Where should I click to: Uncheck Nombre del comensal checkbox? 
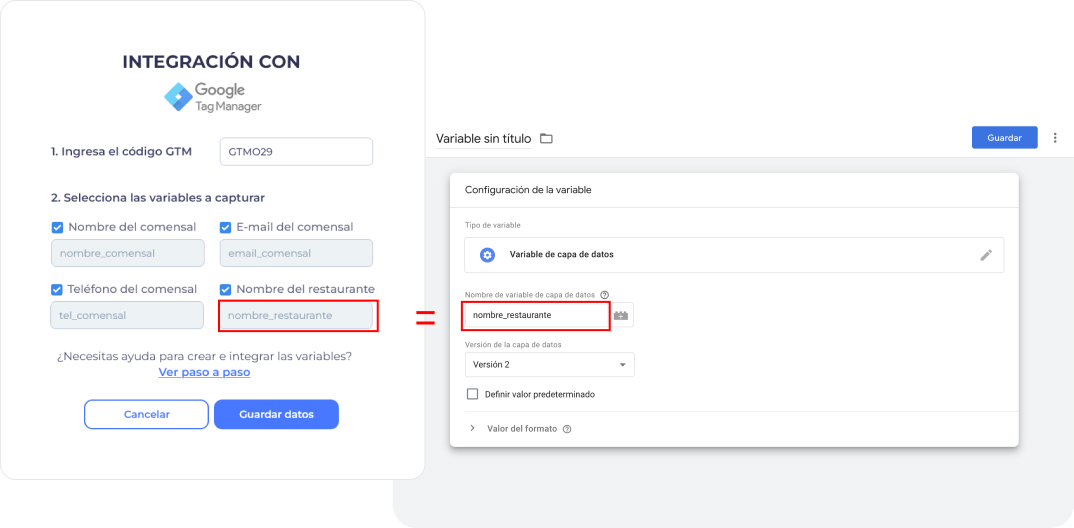(x=57, y=227)
